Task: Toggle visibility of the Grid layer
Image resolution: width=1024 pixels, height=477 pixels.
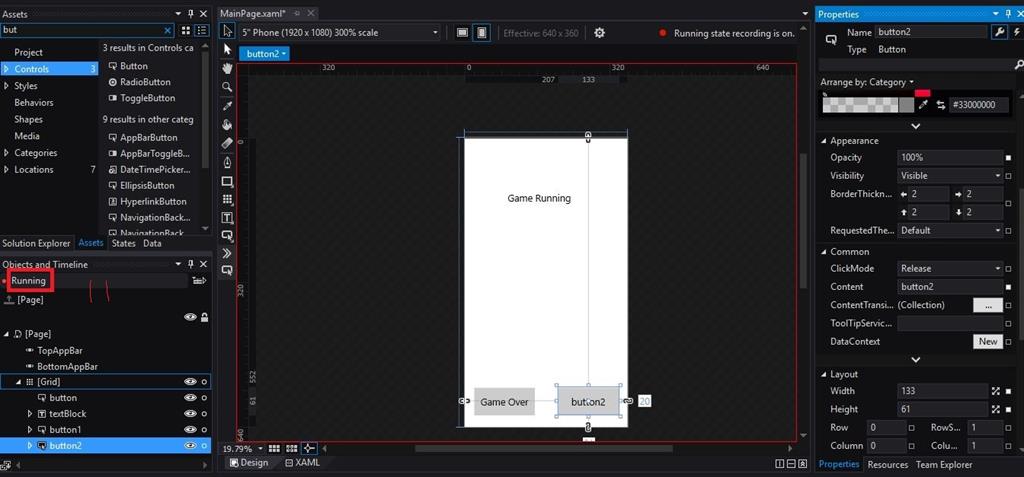Action: coord(189,381)
